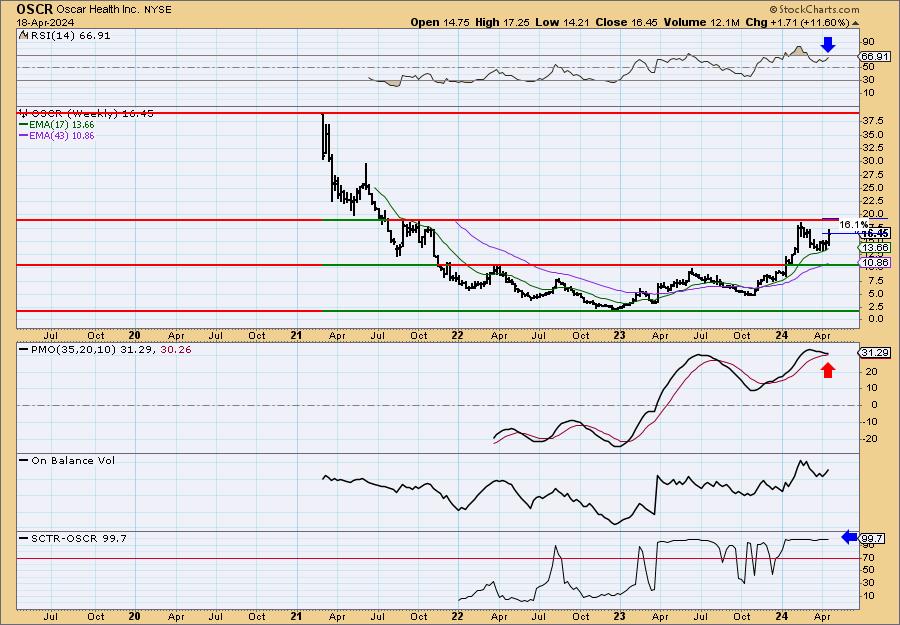Click the 66.91 RSI value tag on the right axis
The image size is (900, 625).
(x=875, y=56)
